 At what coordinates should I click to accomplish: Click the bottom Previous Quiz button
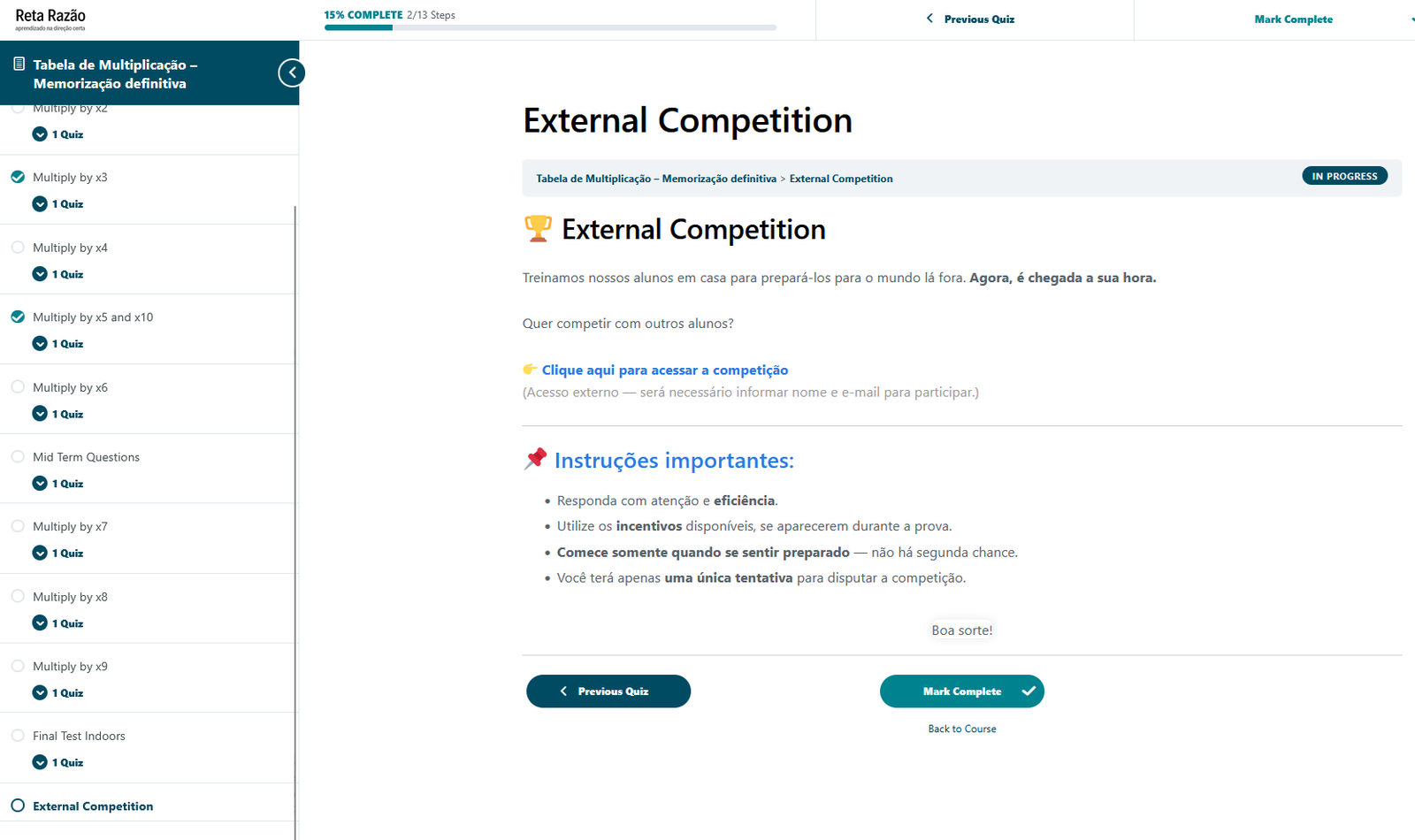pyautogui.click(x=608, y=691)
